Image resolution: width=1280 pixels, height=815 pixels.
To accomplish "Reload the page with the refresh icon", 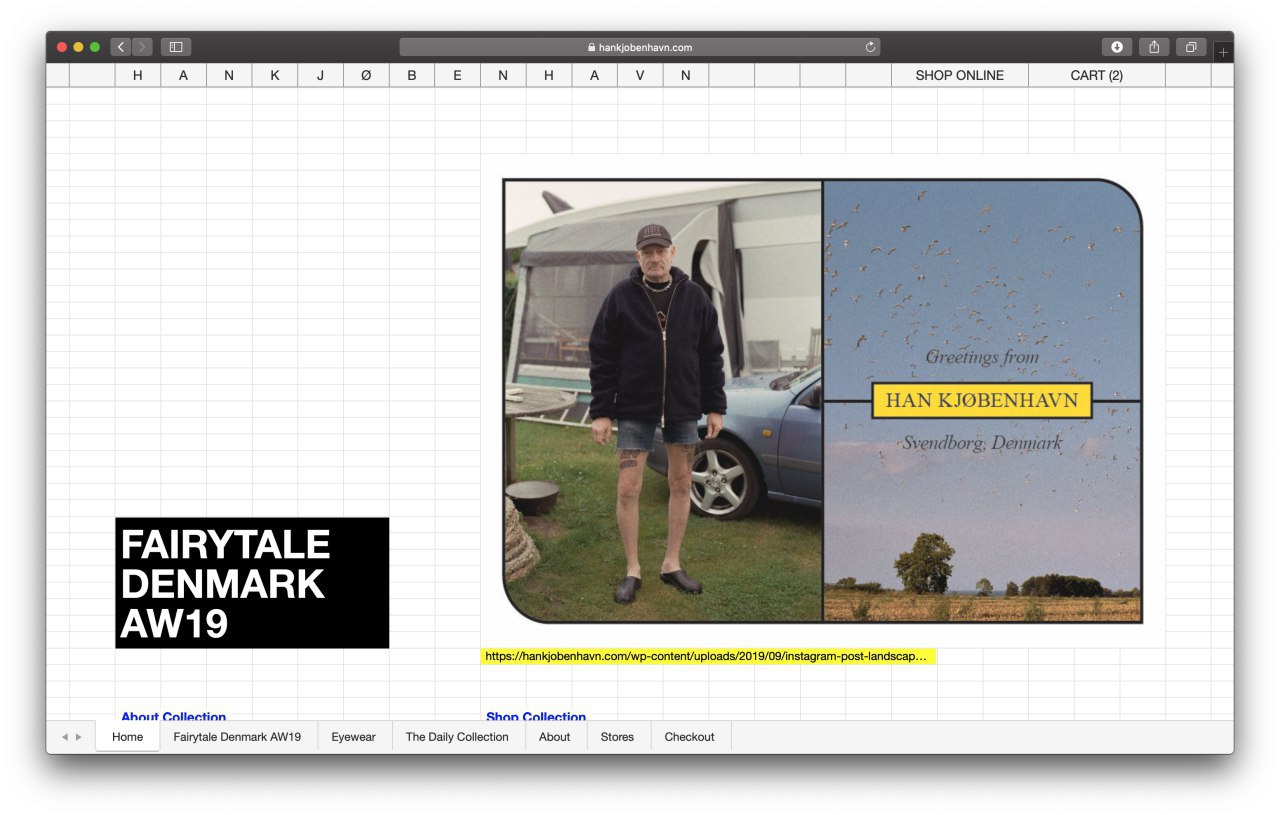I will pos(870,47).
